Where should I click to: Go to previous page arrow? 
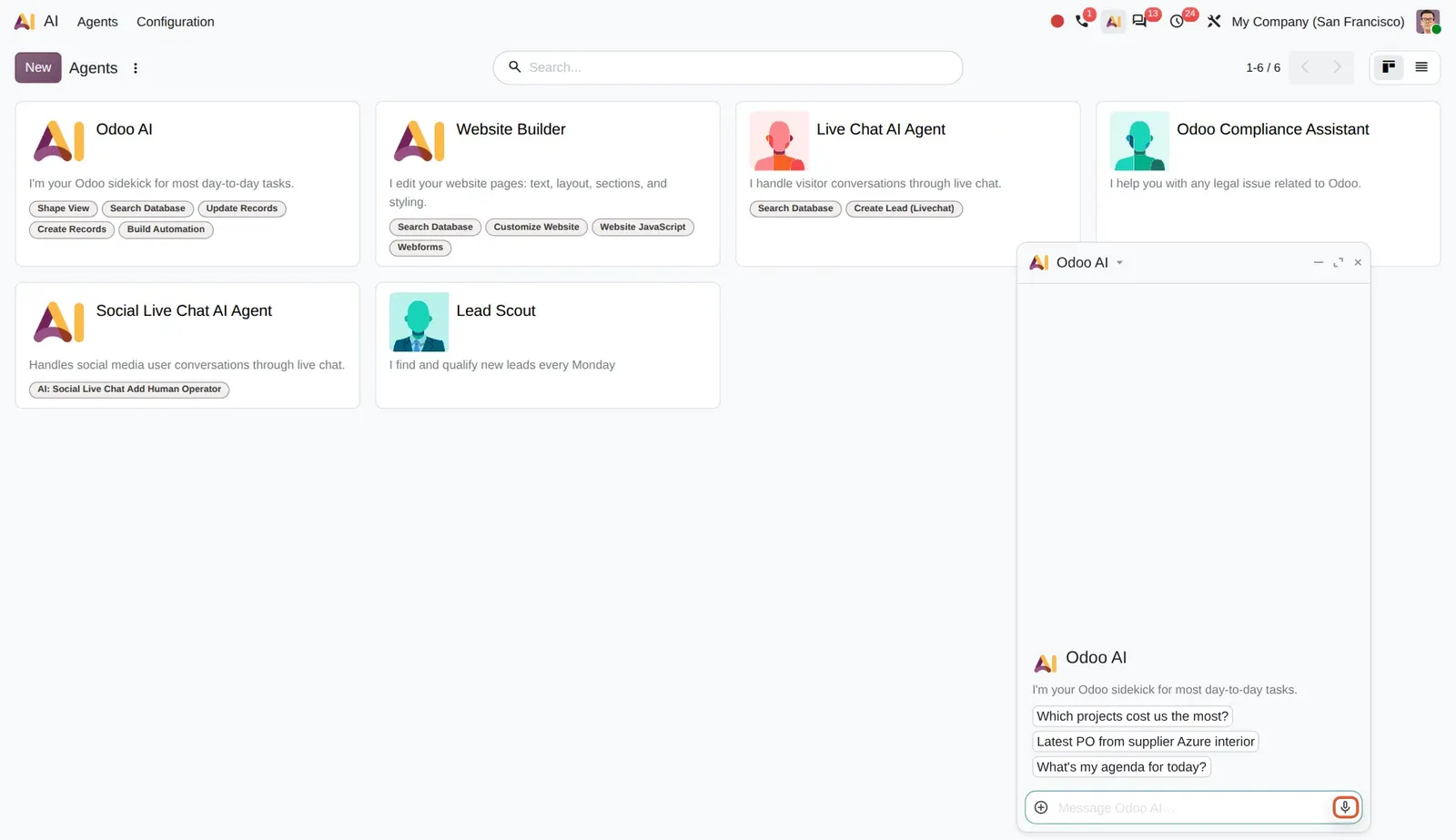pos(1305,67)
